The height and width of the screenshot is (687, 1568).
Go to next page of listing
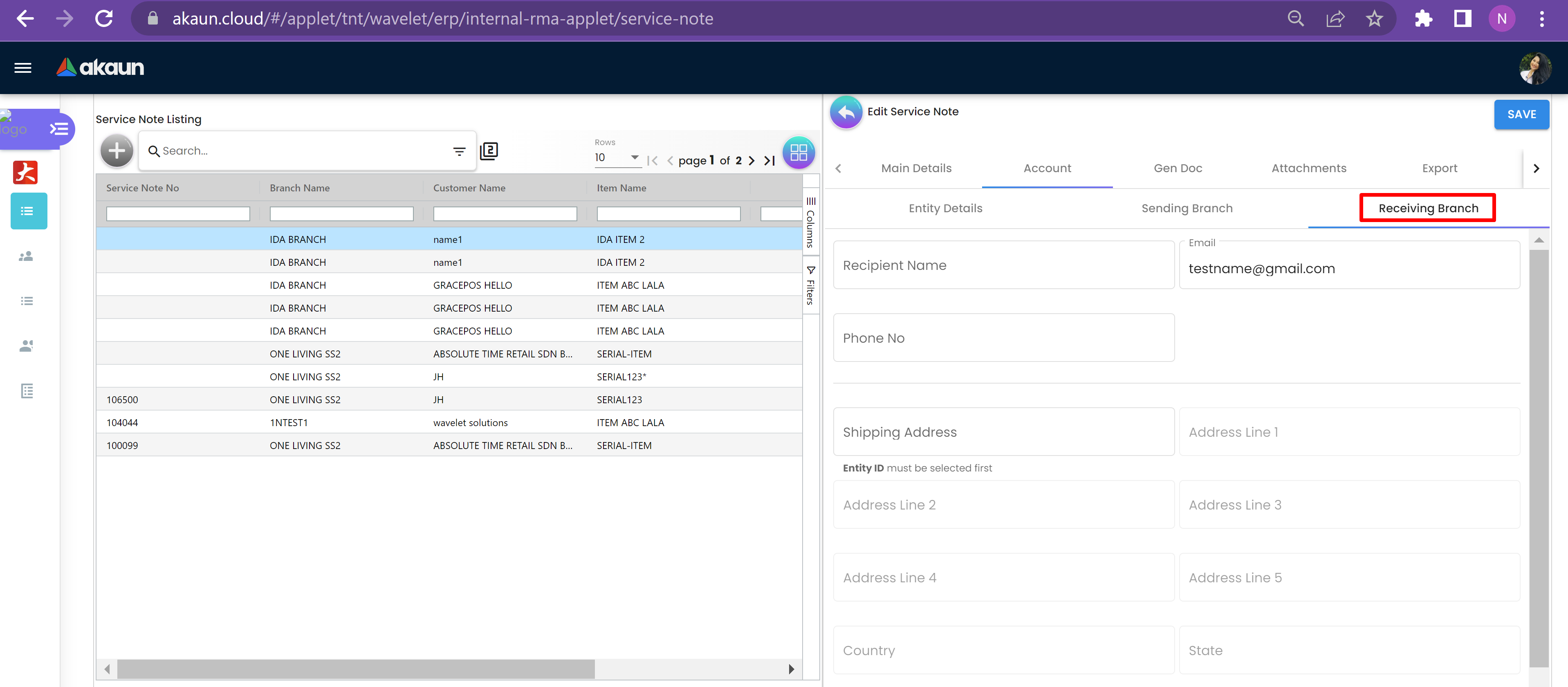point(751,161)
